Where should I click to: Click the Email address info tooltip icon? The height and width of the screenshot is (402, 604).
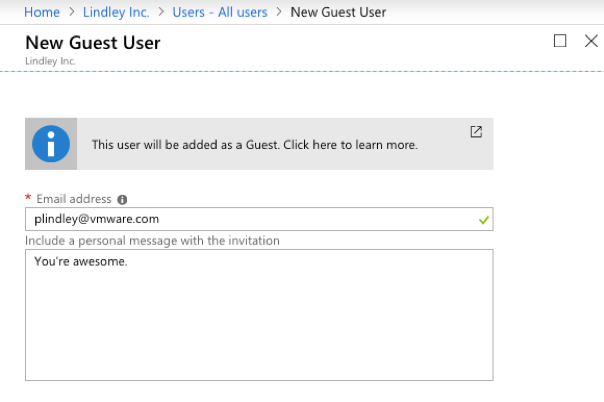pos(122,200)
